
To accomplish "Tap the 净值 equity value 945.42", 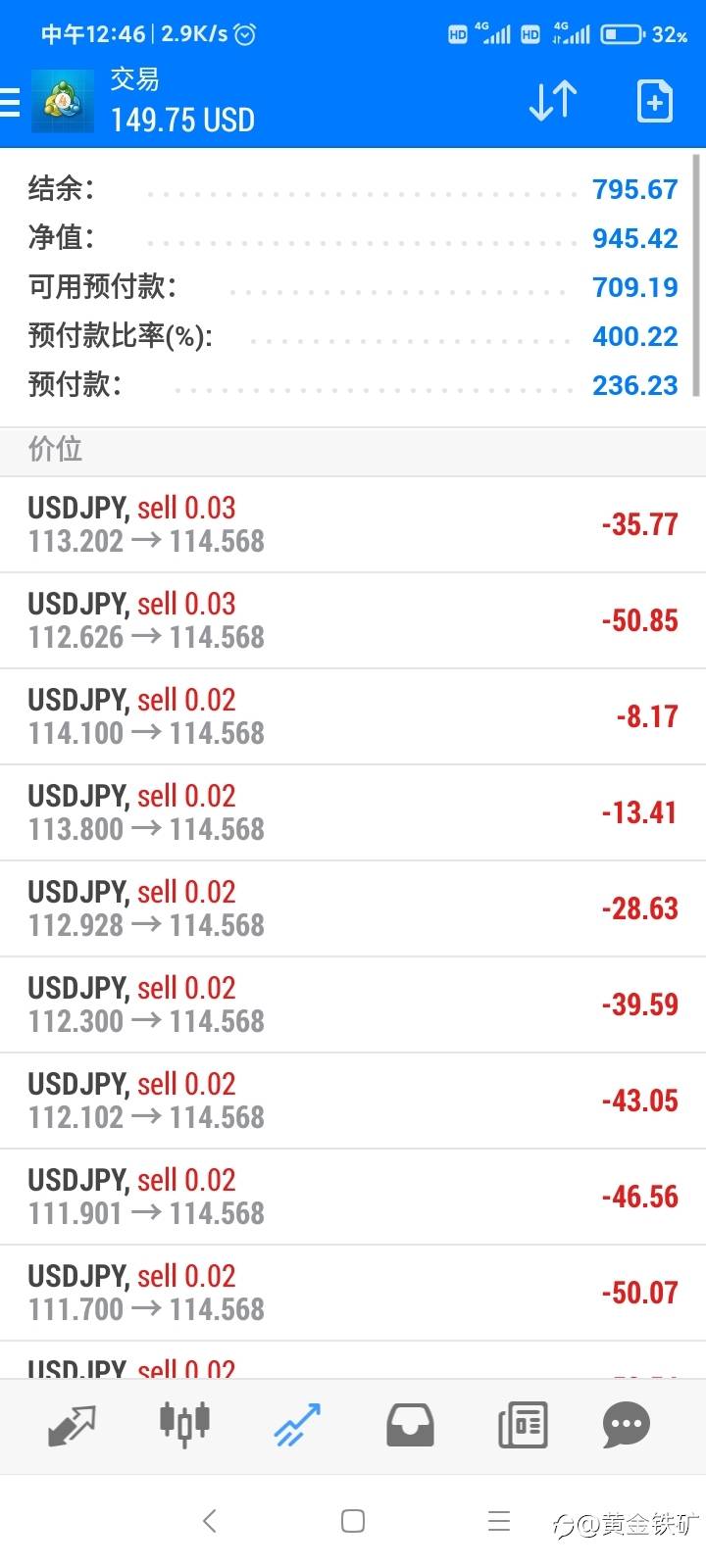I will coord(634,238).
